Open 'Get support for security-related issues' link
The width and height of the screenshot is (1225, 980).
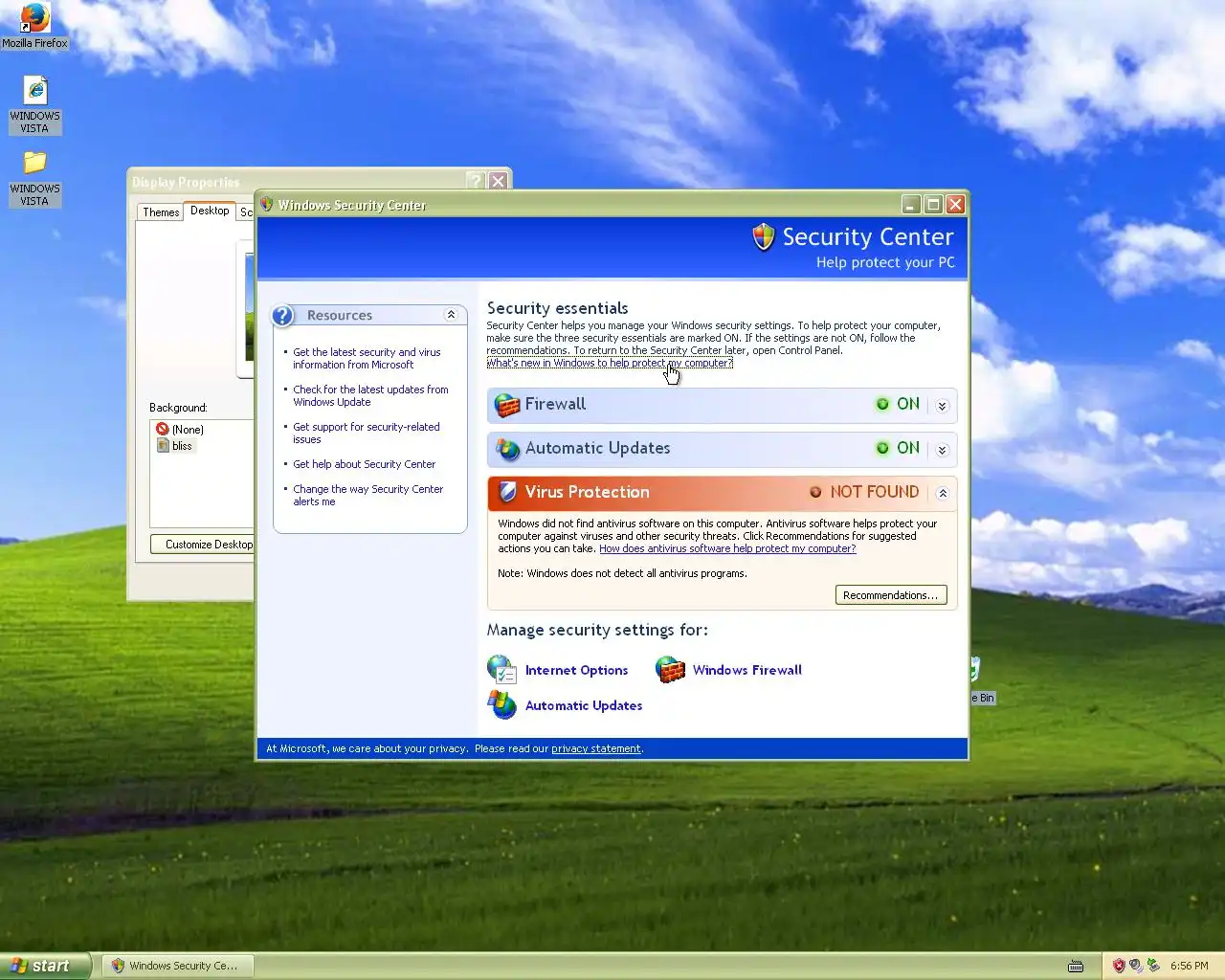pyautogui.click(x=367, y=433)
